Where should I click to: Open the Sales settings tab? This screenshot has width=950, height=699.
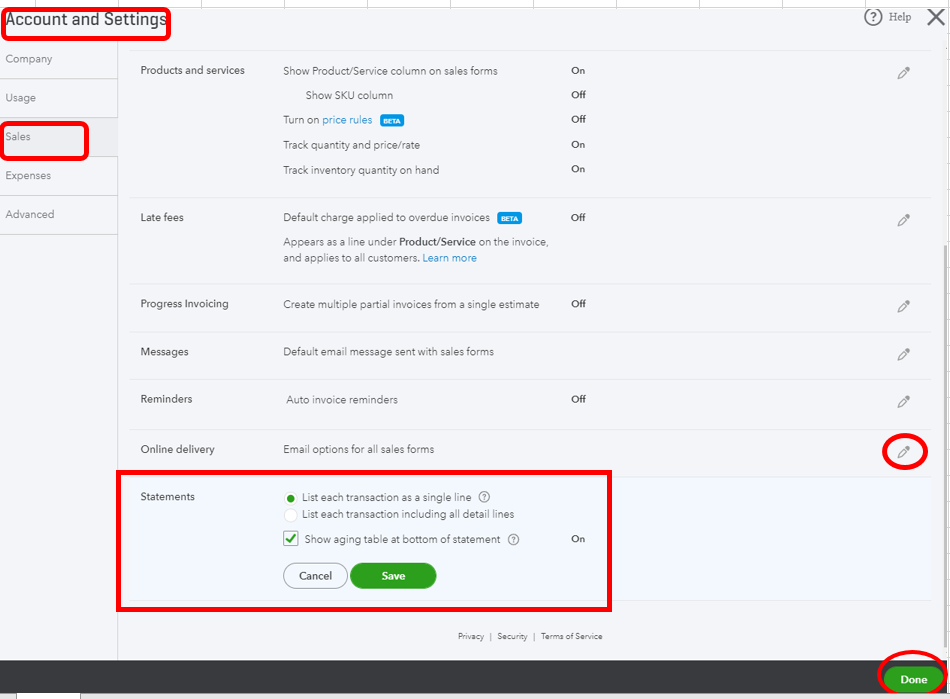click(x=59, y=137)
